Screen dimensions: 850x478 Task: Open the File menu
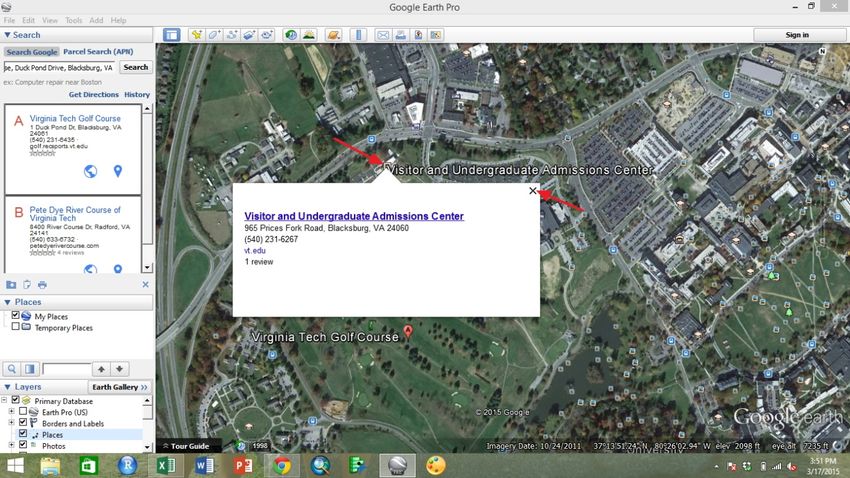(x=9, y=20)
